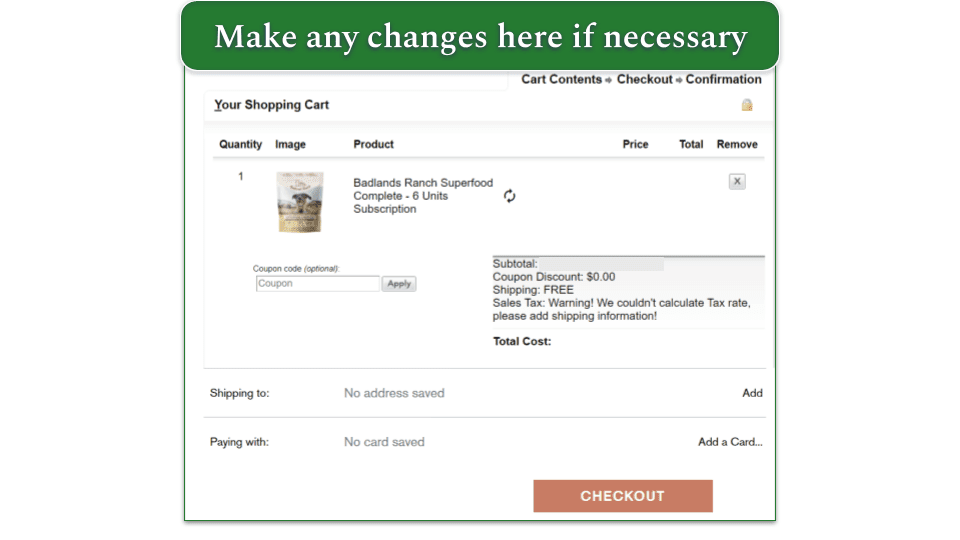Click the Remove column header
Image resolution: width=960 pixels, height=540 pixels.
pos(737,144)
